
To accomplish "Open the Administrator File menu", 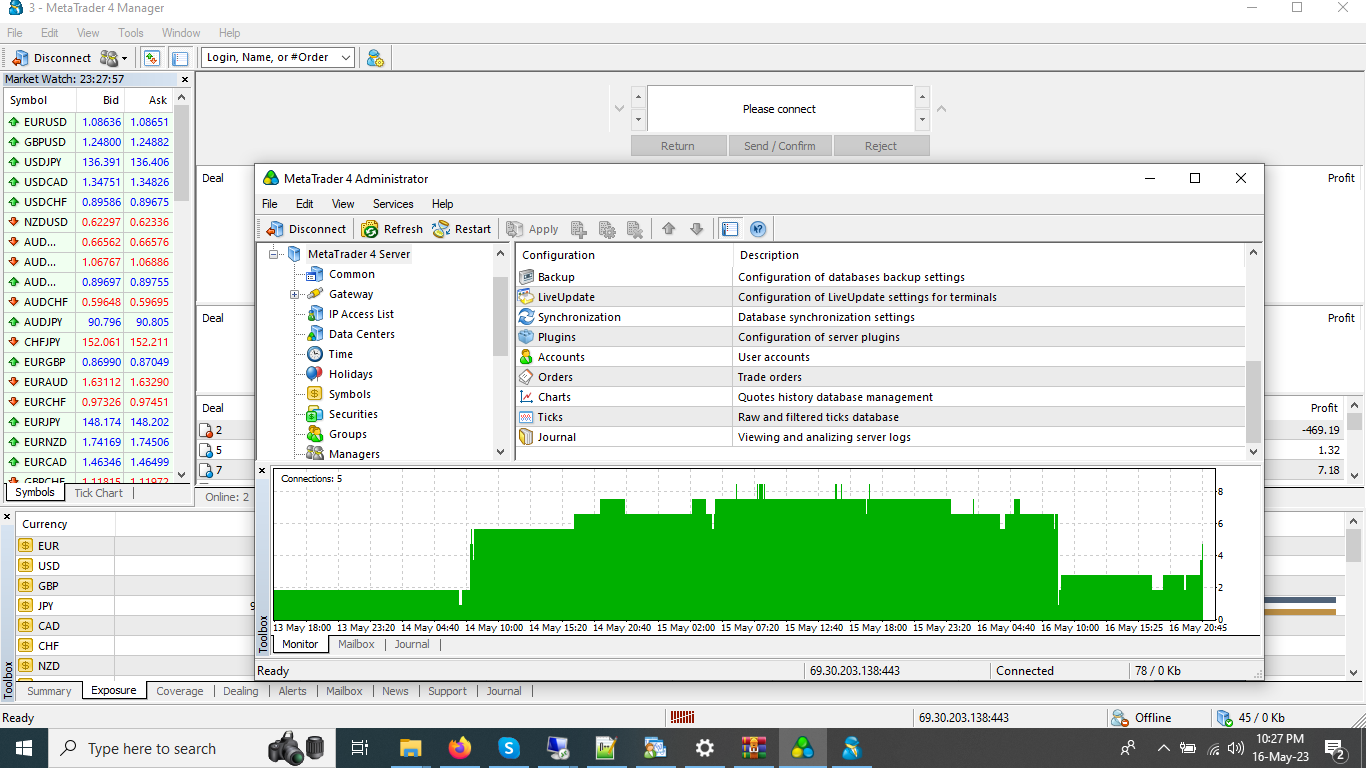I will 270,204.
